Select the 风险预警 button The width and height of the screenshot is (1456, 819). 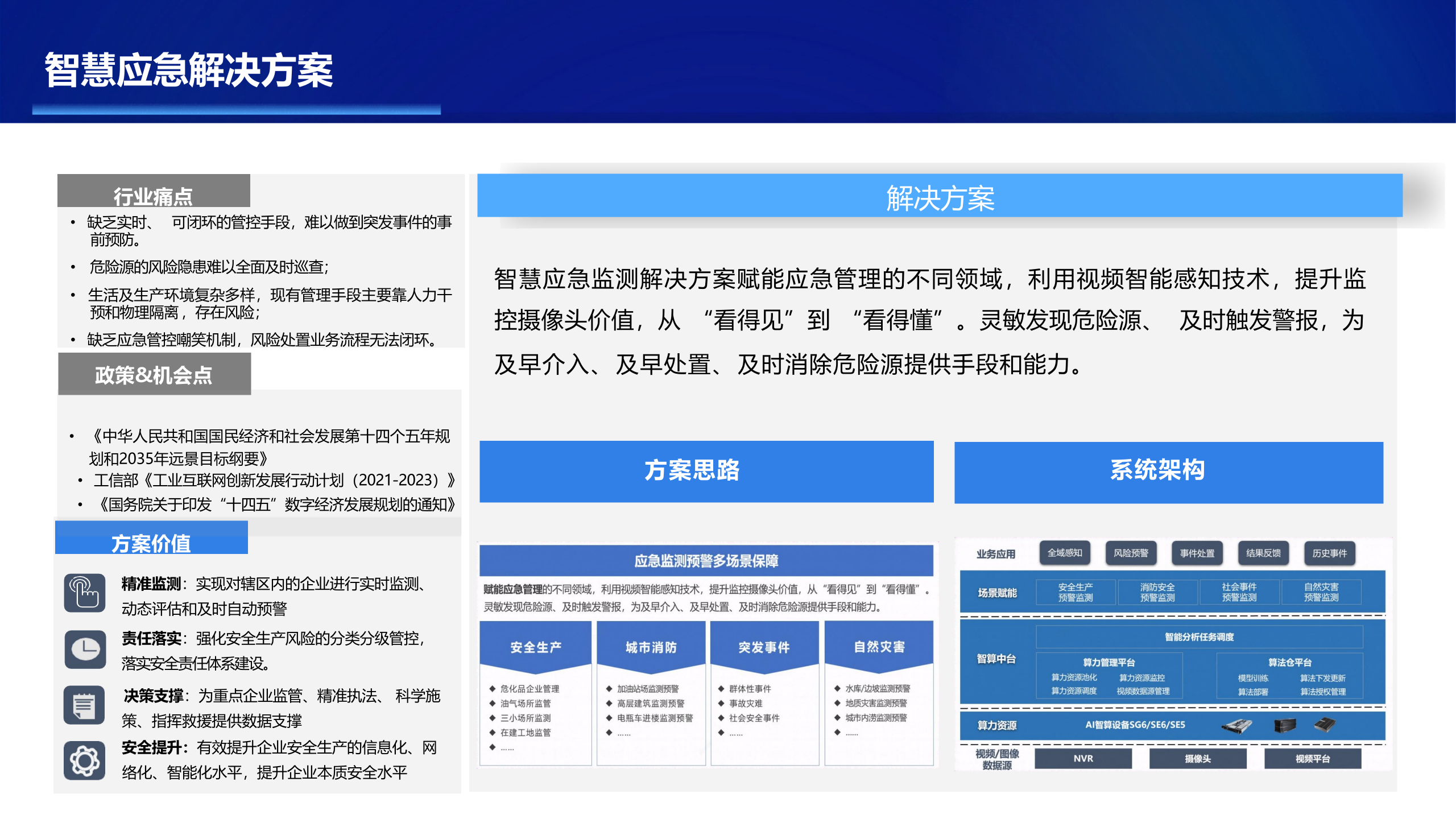[x=1131, y=553]
